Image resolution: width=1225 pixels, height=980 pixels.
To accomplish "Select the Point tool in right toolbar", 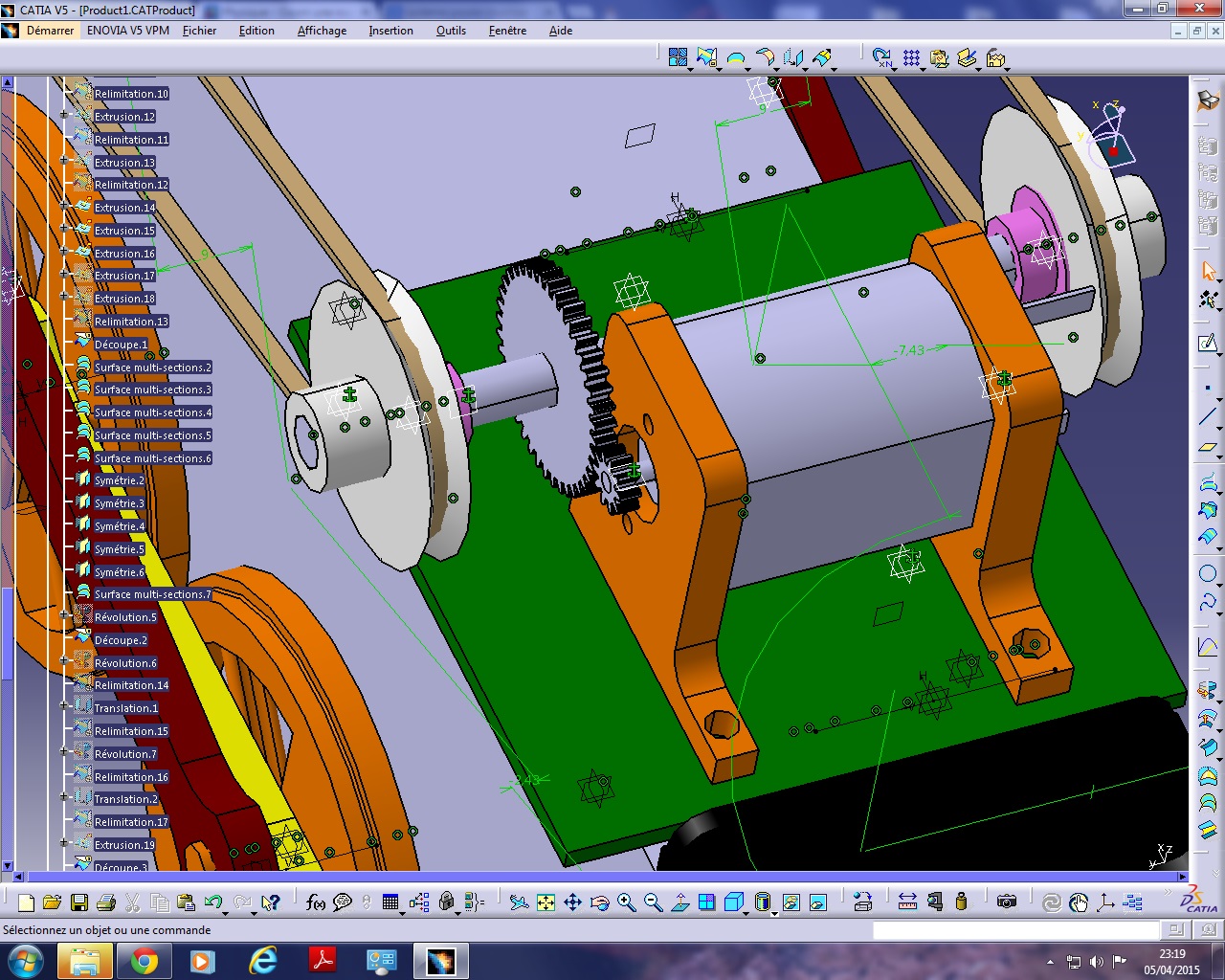I will tap(1208, 389).
